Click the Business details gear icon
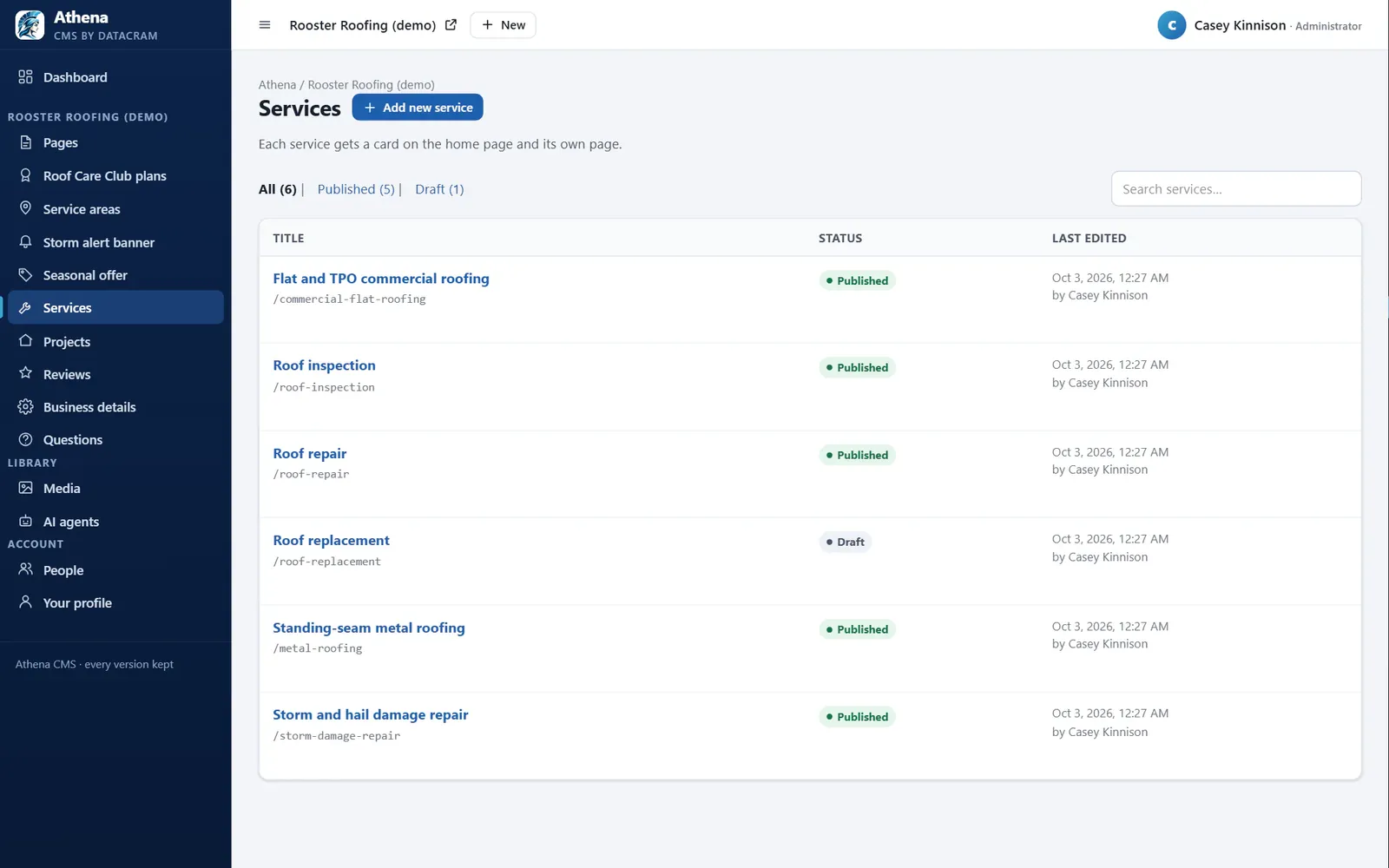Viewport: 1389px width, 868px height. pos(25,407)
